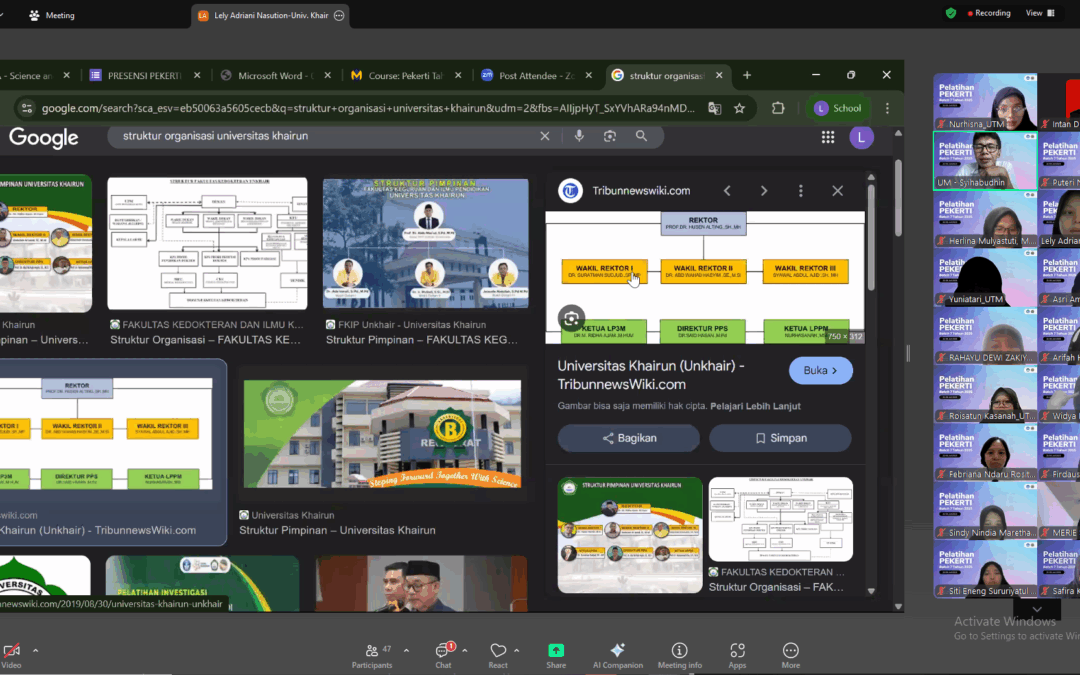The width and height of the screenshot is (1080, 675).
Task: Open options for Lely Adriani Nasution share tab
Action: pyautogui.click(x=339, y=15)
